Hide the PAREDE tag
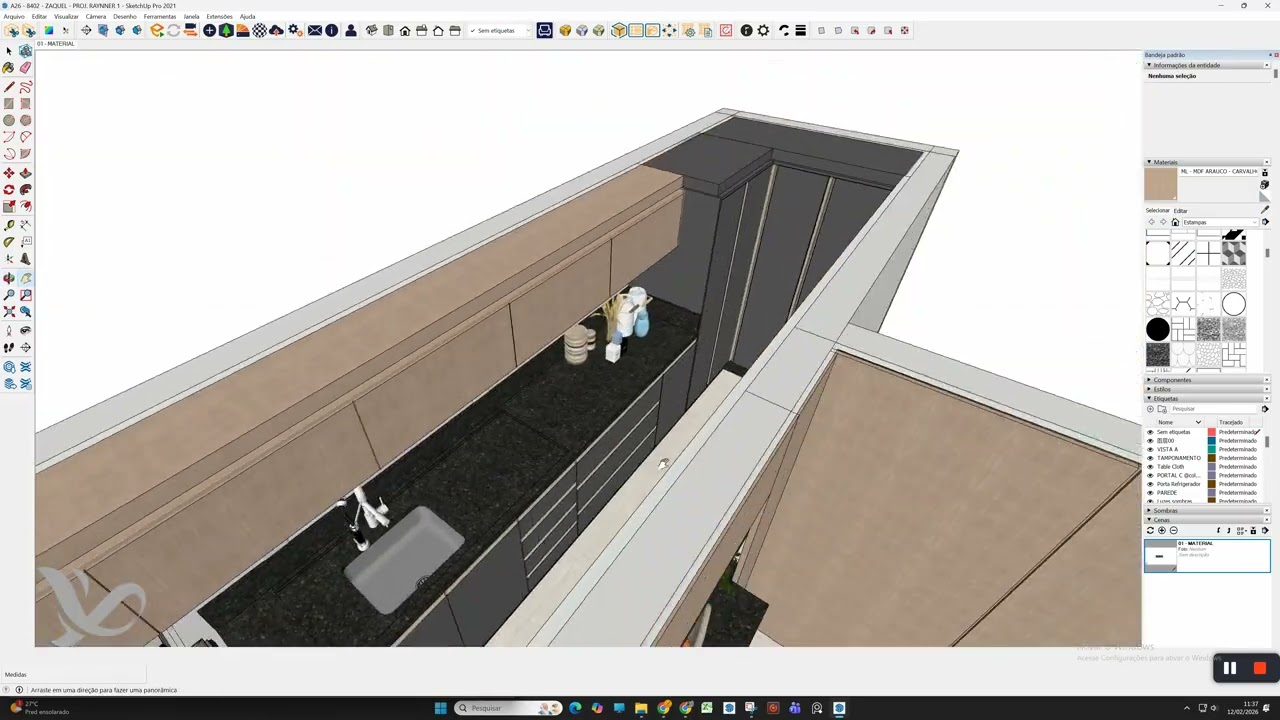 coord(1150,493)
